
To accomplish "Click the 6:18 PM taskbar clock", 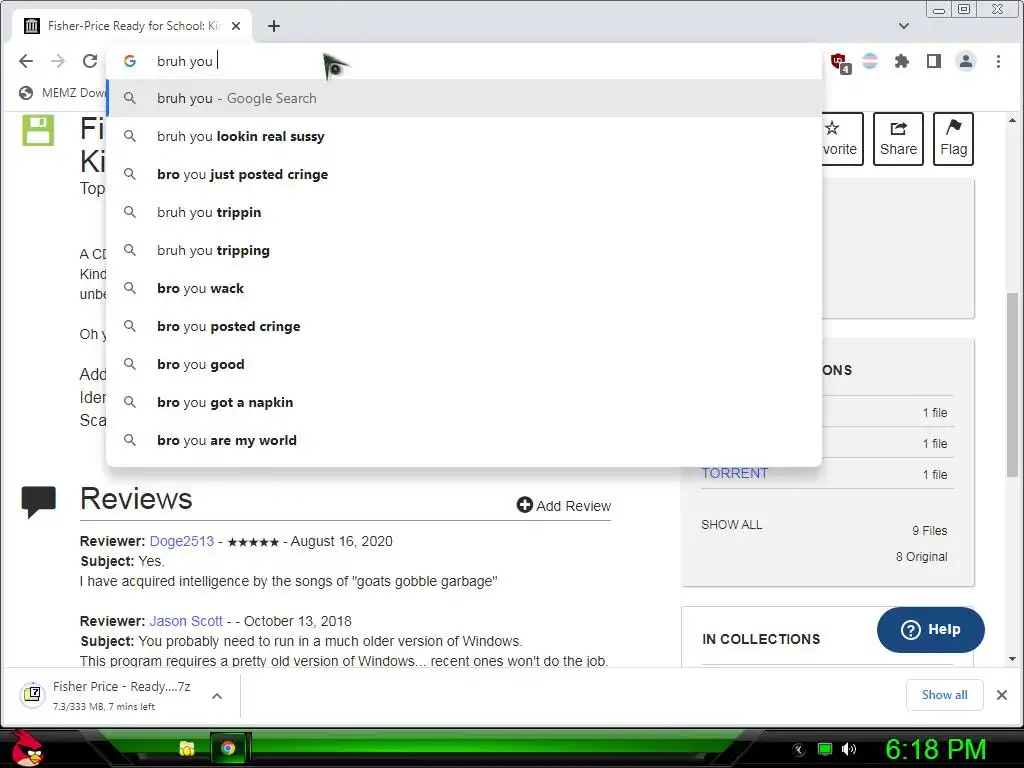I will click(x=935, y=750).
